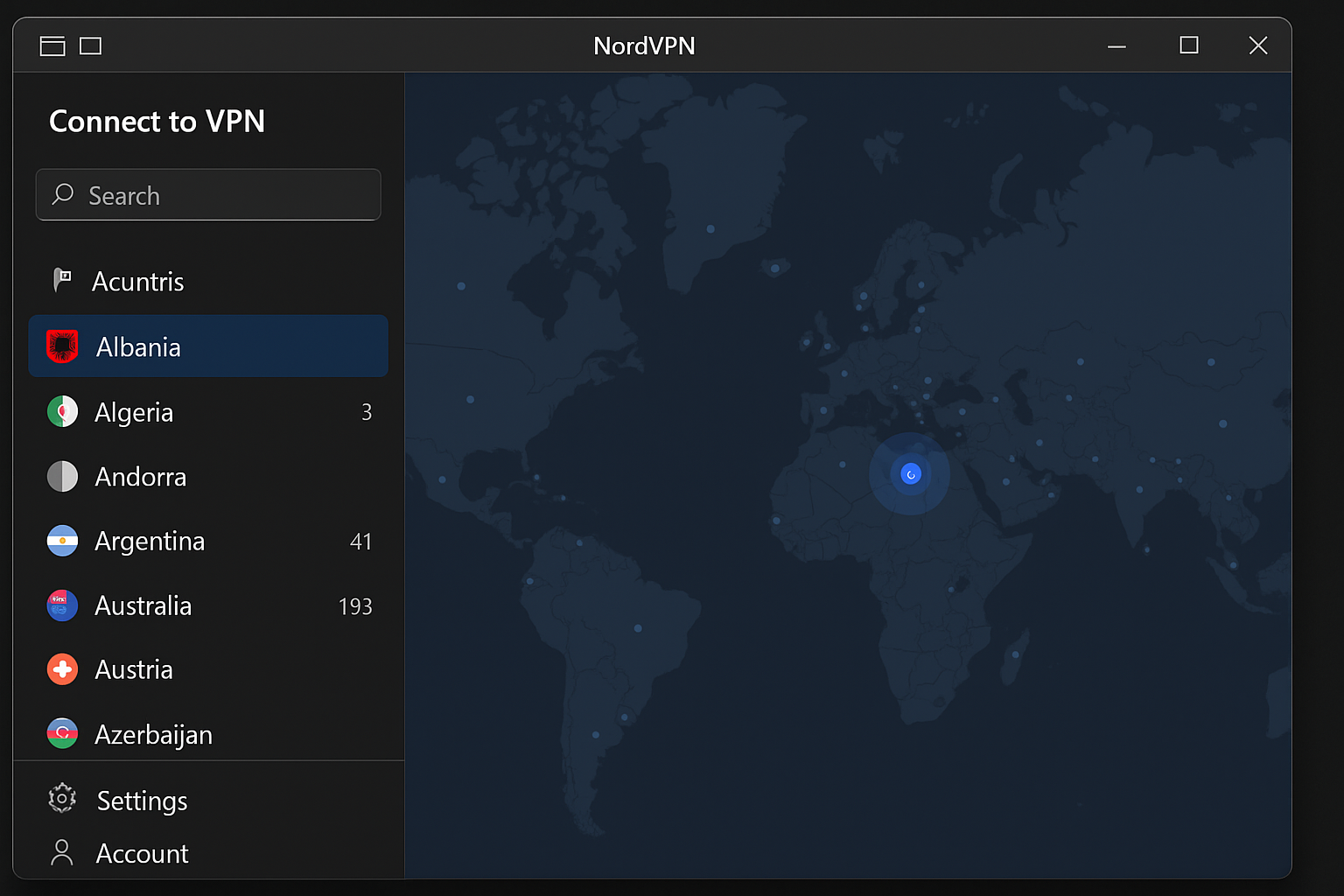Click the Albania flag icon
The image size is (1344, 896).
coord(62,346)
